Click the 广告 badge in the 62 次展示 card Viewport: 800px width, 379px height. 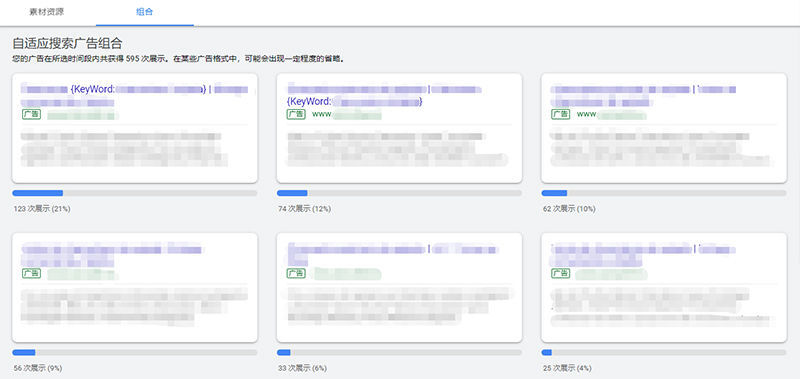[561, 114]
